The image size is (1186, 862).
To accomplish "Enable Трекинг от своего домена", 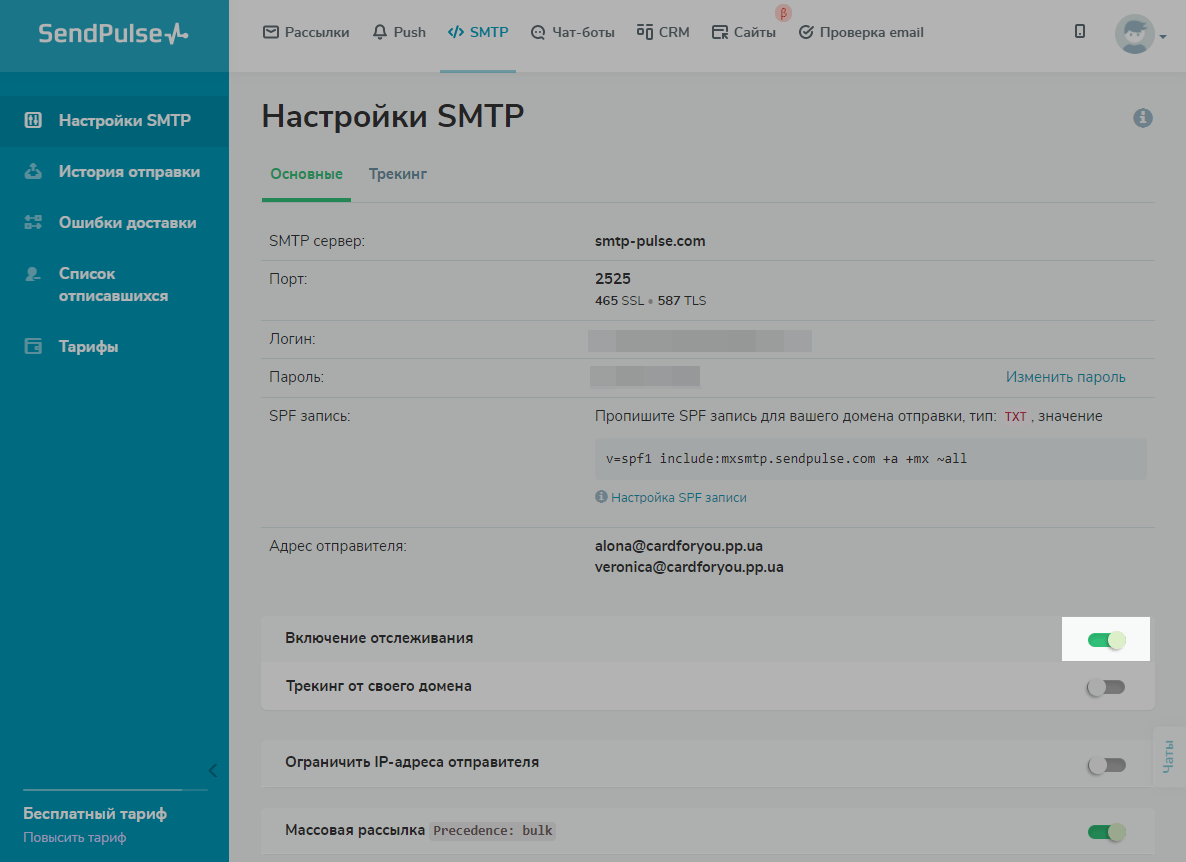I will click(1106, 687).
